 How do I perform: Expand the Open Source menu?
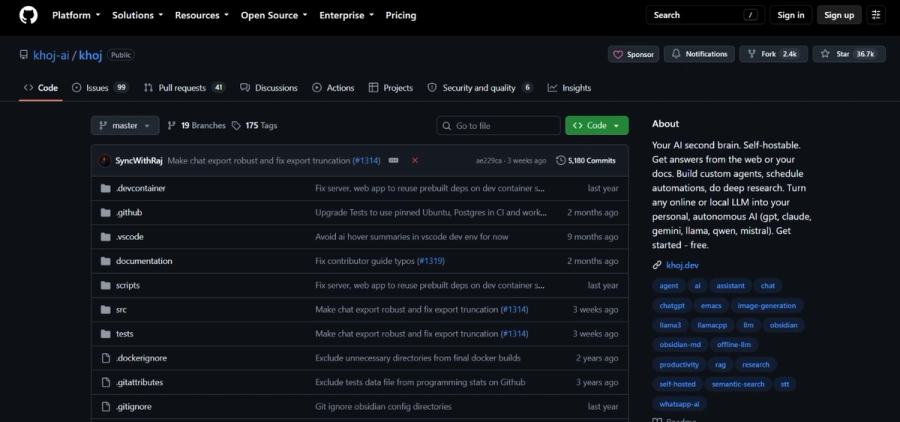274,16
